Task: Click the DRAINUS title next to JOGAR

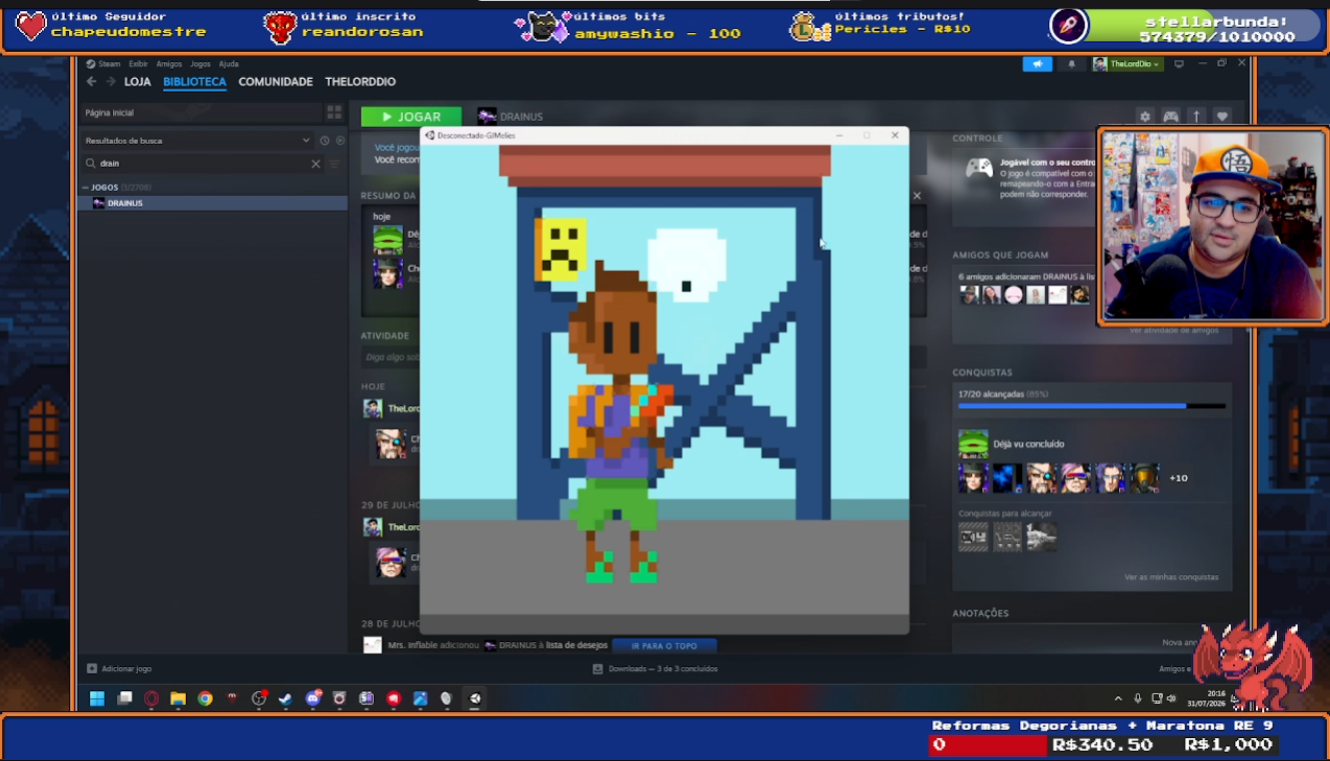Action: tap(521, 117)
